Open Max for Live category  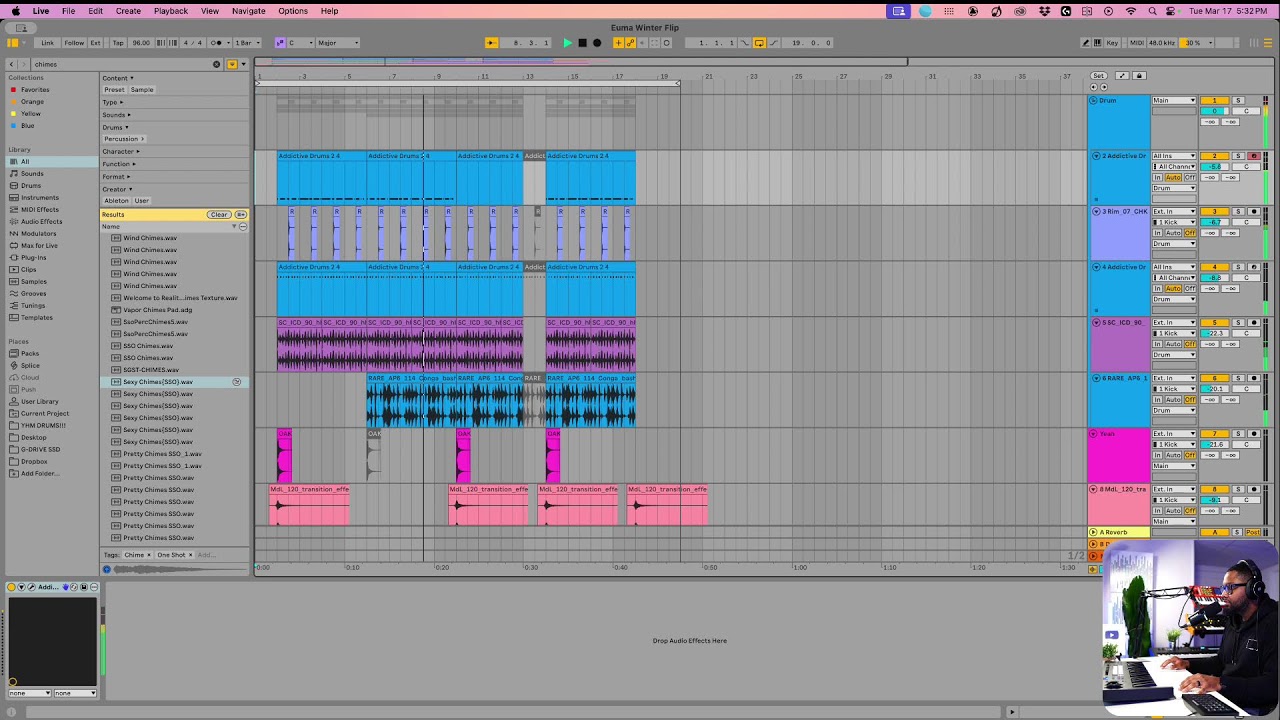click(x=39, y=246)
